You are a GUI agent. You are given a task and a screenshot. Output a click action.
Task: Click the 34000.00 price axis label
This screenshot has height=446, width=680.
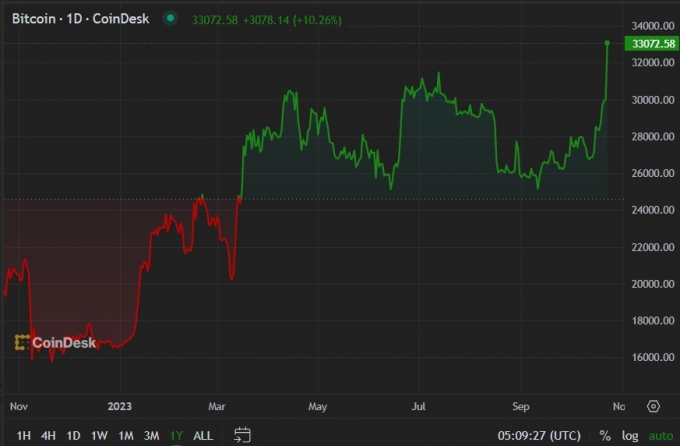coord(653,26)
